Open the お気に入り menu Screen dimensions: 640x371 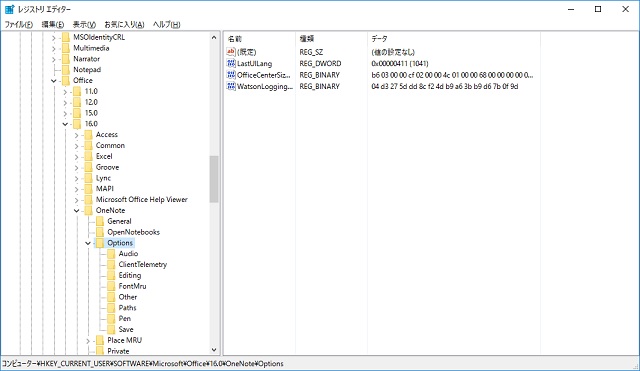point(124,24)
